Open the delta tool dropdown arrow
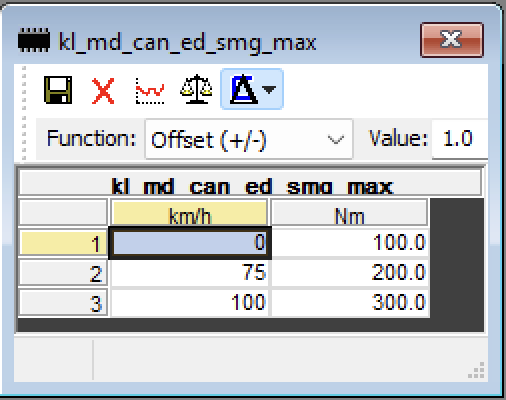The image size is (506, 400). tap(269, 89)
